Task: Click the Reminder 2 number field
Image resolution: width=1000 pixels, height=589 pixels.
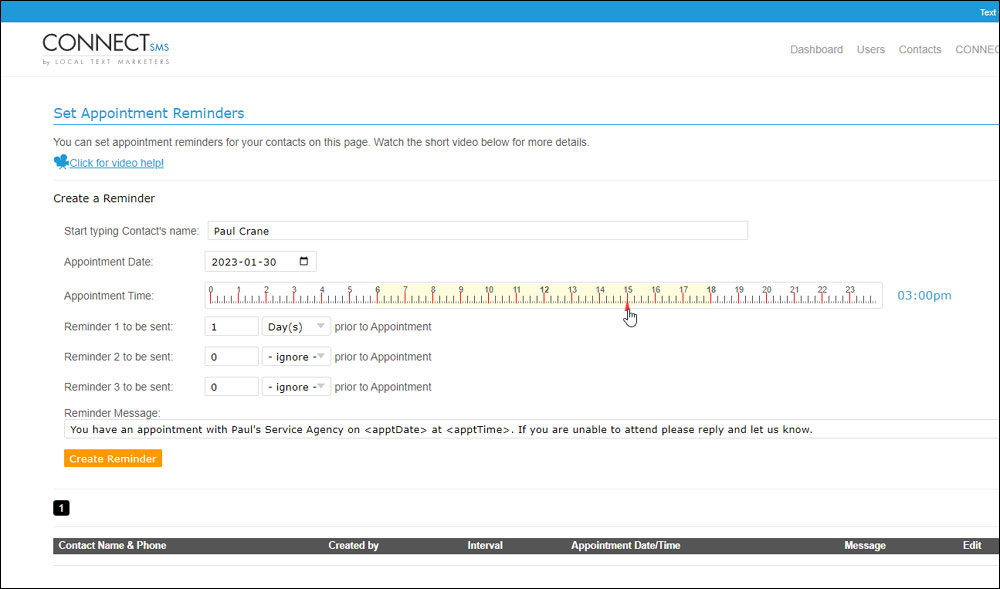Action: coord(232,357)
